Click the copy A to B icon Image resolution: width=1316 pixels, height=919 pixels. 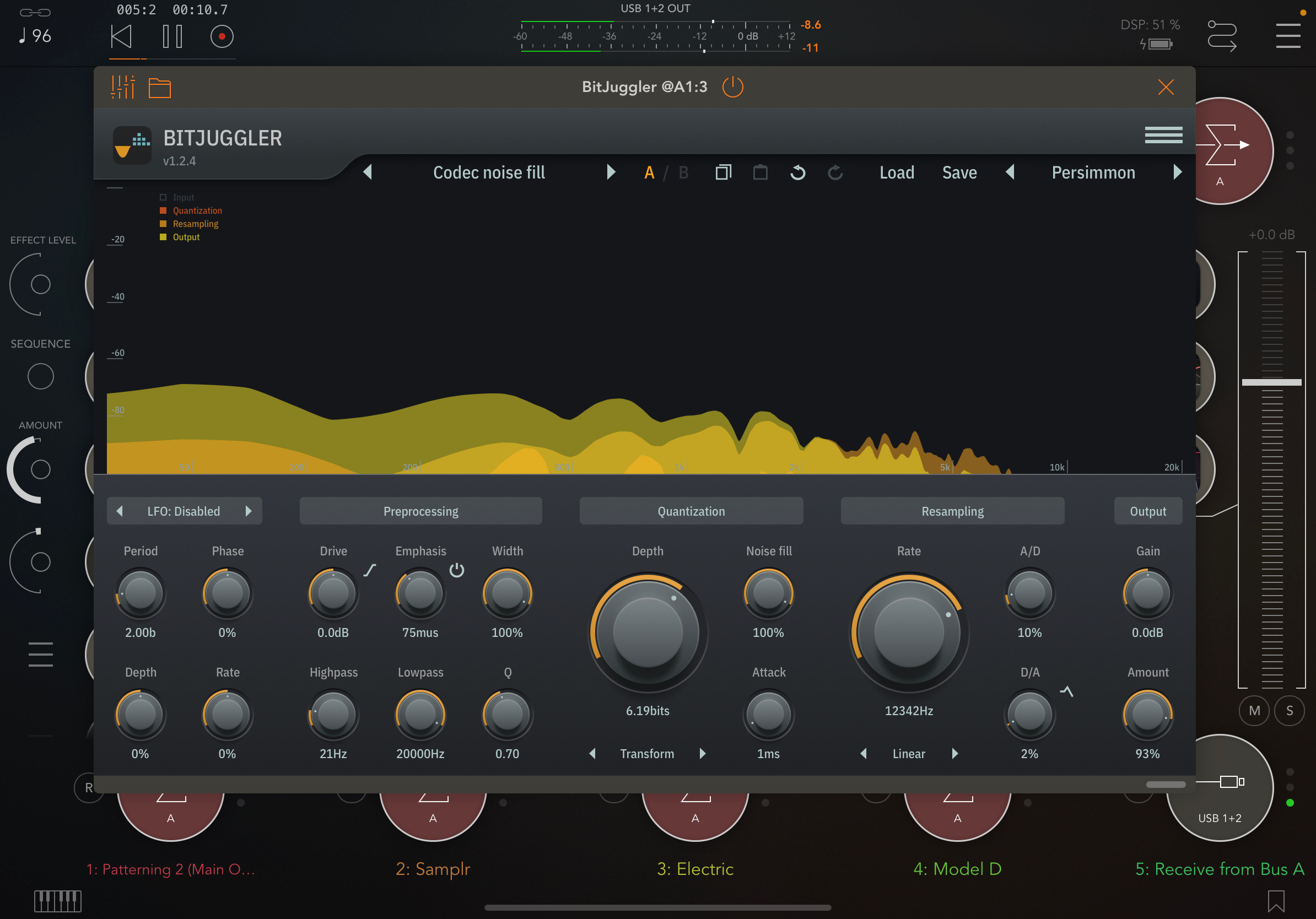click(x=724, y=172)
